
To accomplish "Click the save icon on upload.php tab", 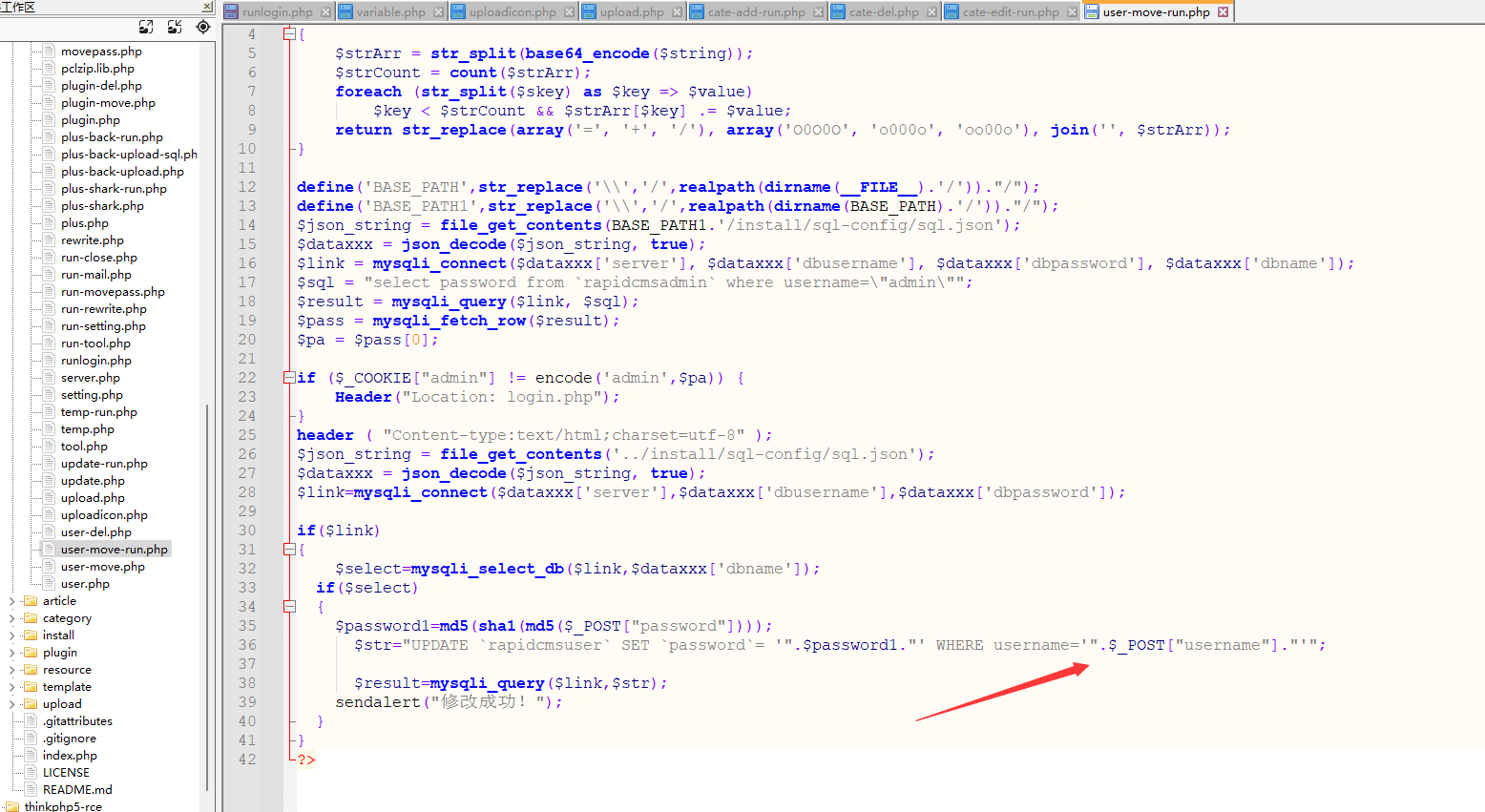I will [x=589, y=11].
